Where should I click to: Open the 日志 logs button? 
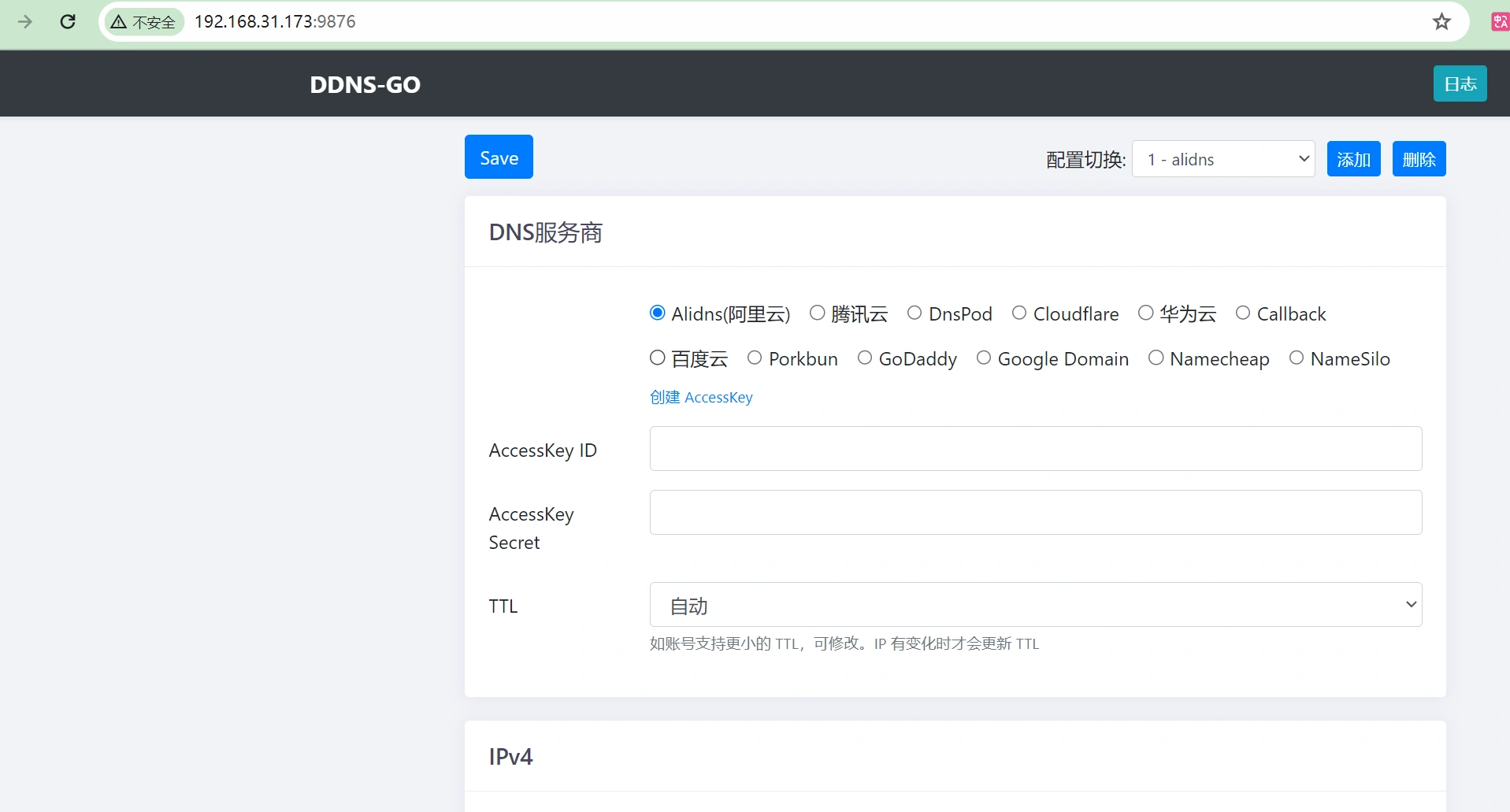(1460, 83)
